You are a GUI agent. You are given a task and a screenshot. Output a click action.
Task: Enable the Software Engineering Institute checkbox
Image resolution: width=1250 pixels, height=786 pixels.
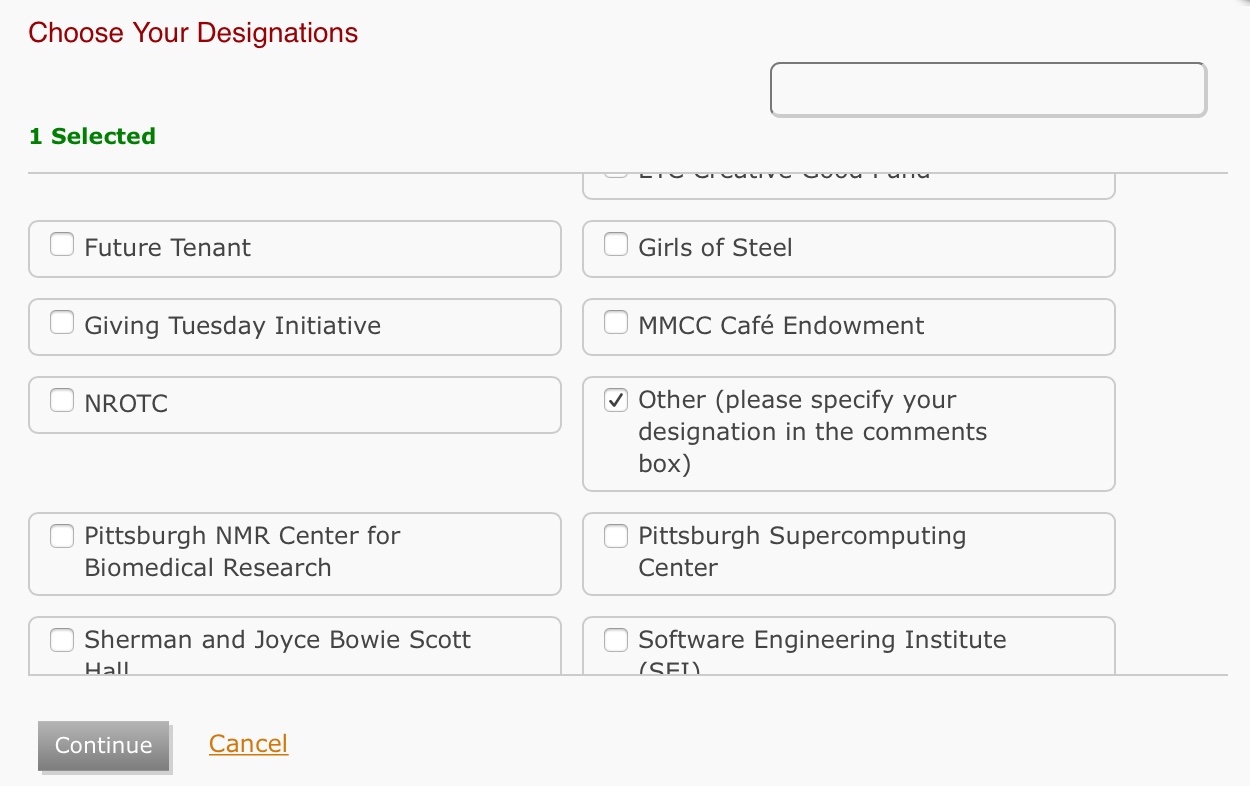click(x=616, y=640)
